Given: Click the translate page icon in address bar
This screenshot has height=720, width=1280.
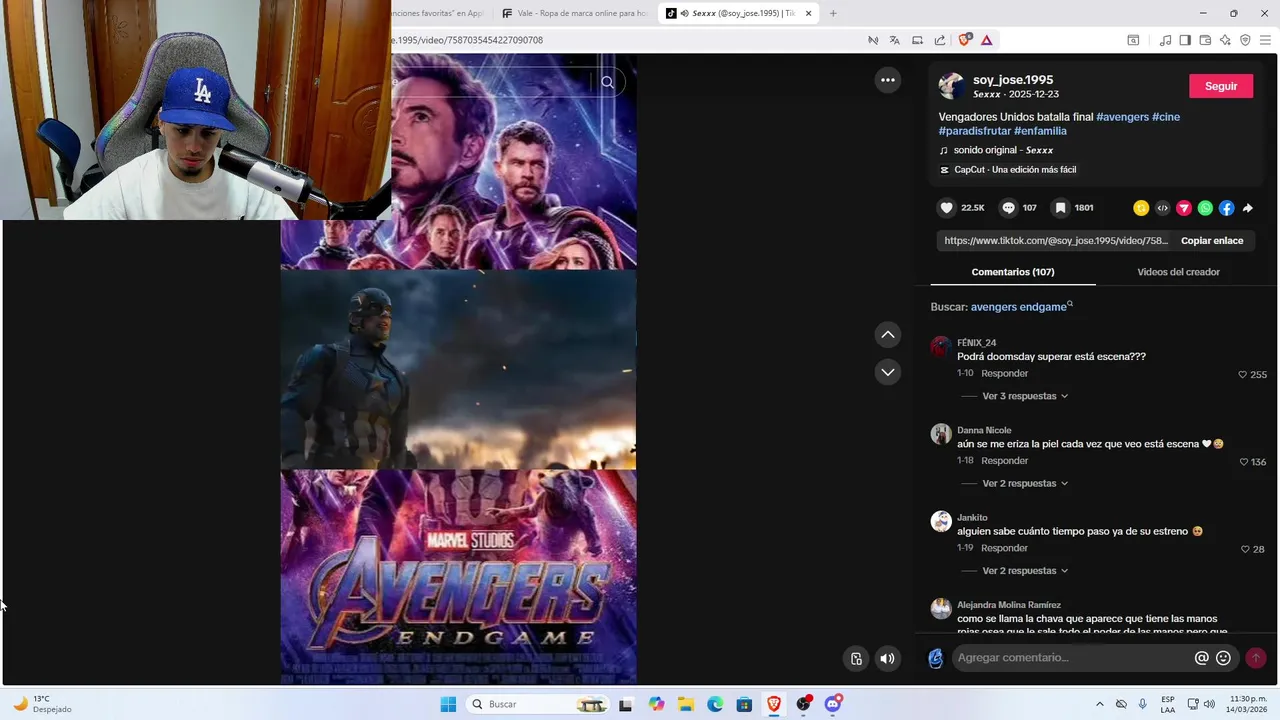Looking at the screenshot, I should [x=894, y=40].
